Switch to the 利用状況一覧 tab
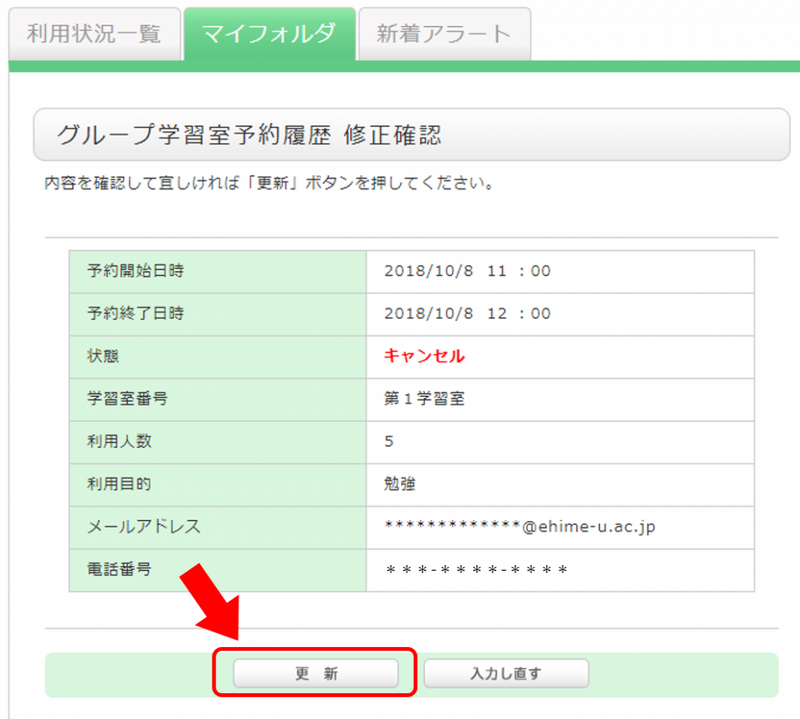Screen dimensions: 800x719 click(x=94, y=34)
